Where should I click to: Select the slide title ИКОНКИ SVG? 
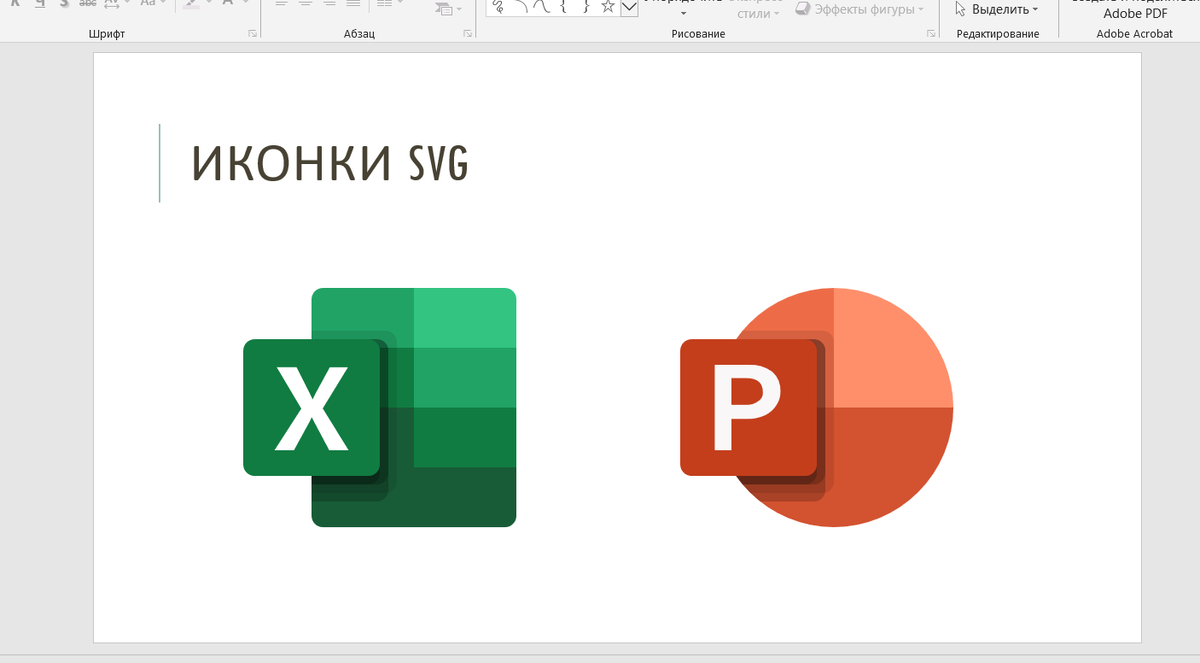[330, 163]
